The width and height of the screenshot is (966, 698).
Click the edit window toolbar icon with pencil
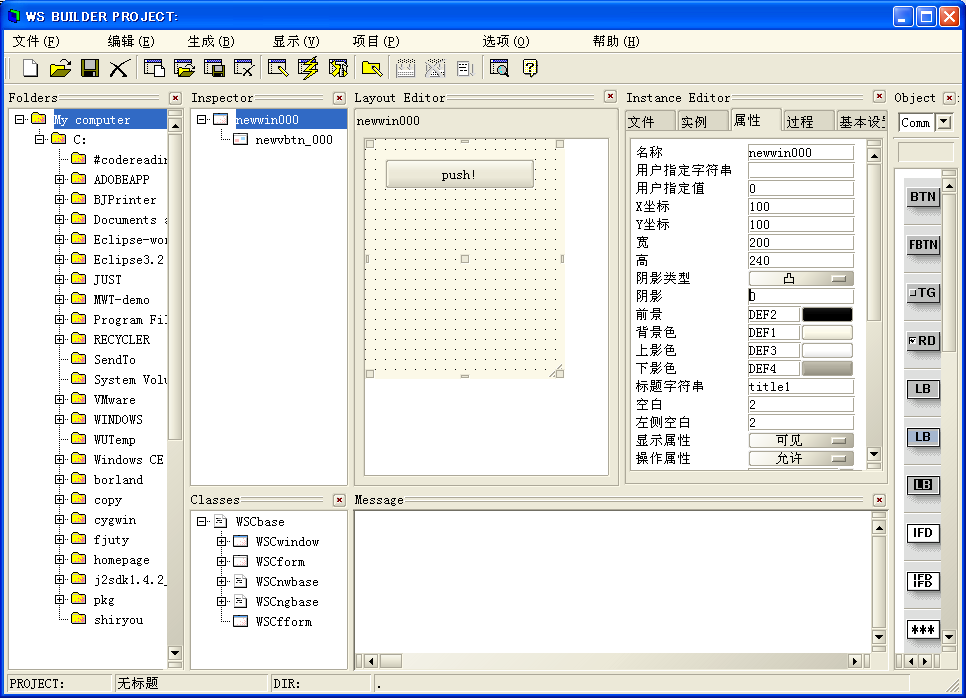click(278, 68)
